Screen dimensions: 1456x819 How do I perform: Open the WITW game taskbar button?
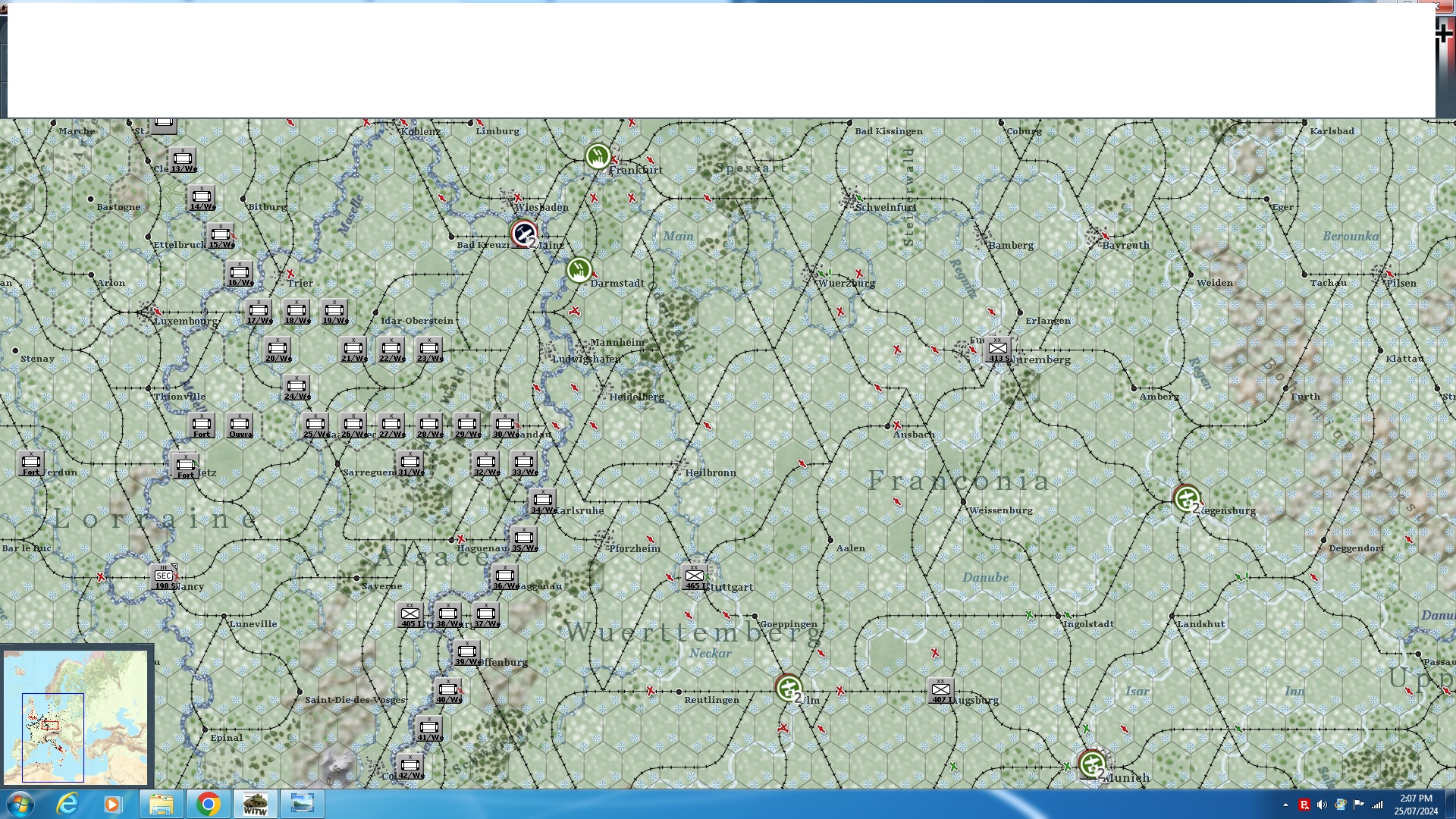(x=255, y=804)
